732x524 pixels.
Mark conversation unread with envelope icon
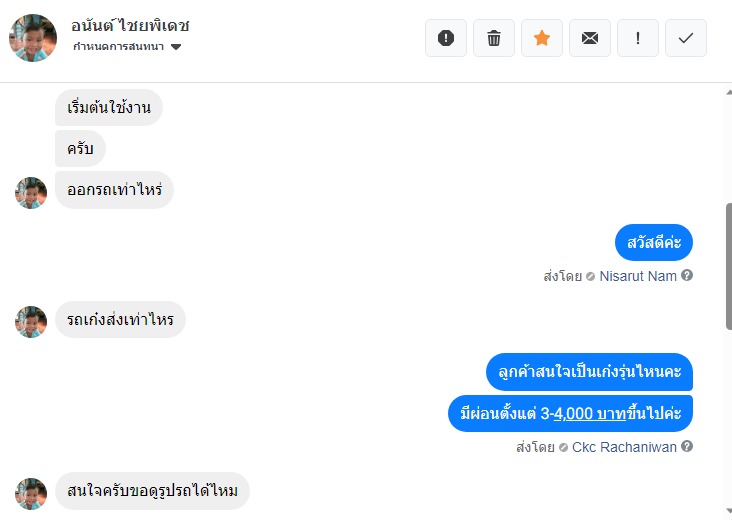click(590, 38)
